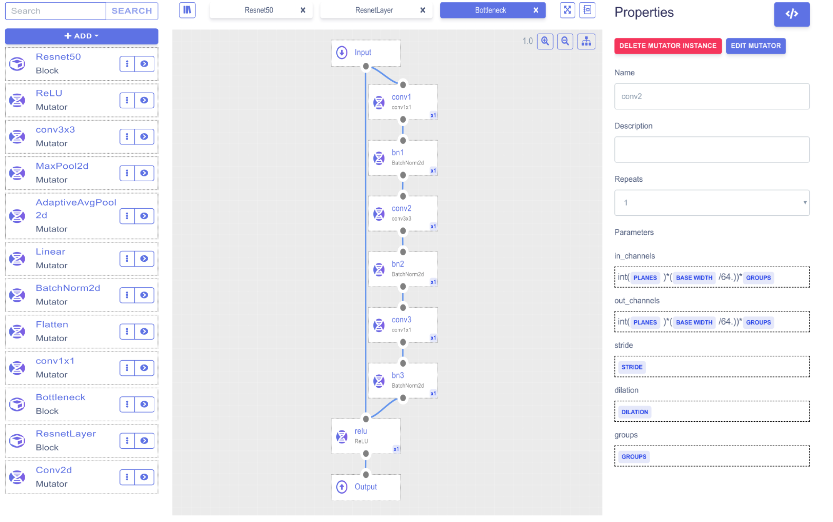Click the SEARCH button
This screenshot has height=522, width=833.
(x=131, y=11)
